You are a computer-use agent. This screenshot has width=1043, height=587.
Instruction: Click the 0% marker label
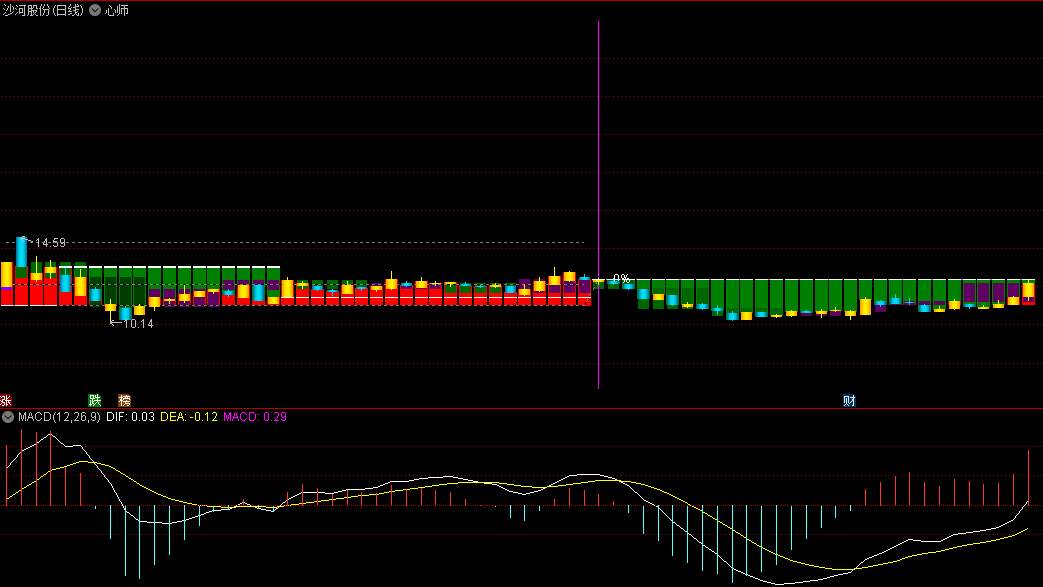(x=621, y=279)
